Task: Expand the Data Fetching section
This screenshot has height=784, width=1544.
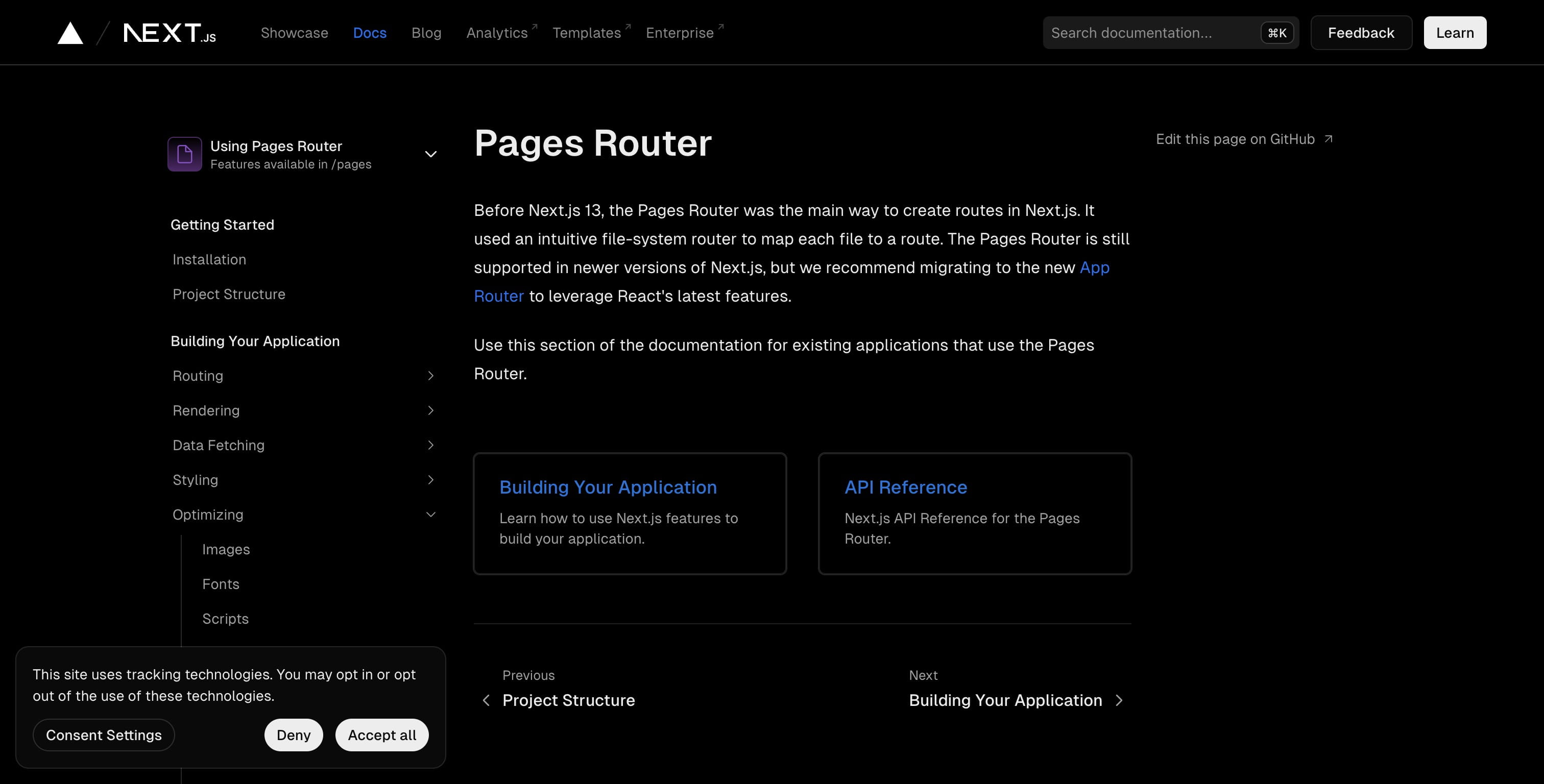Action: click(430, 446)
